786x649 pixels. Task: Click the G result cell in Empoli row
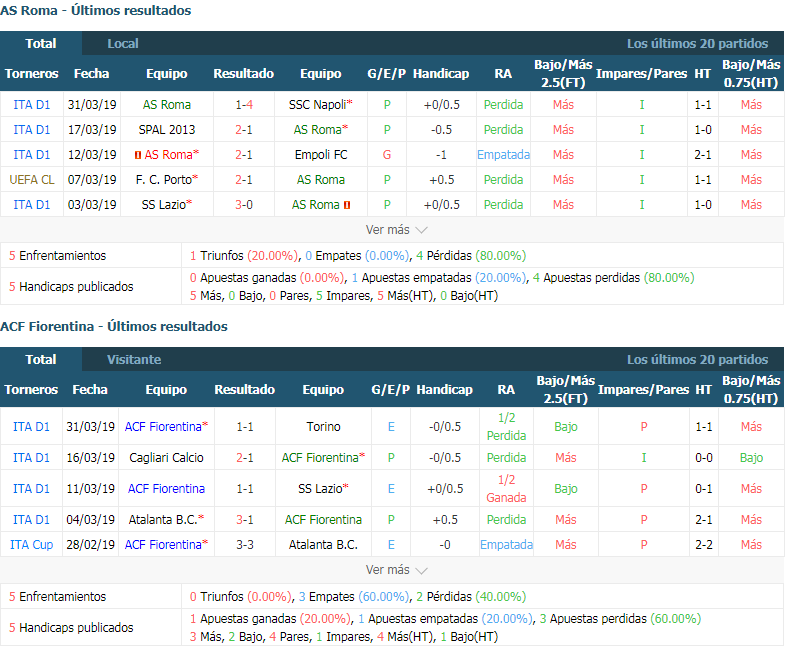[387, 155]
